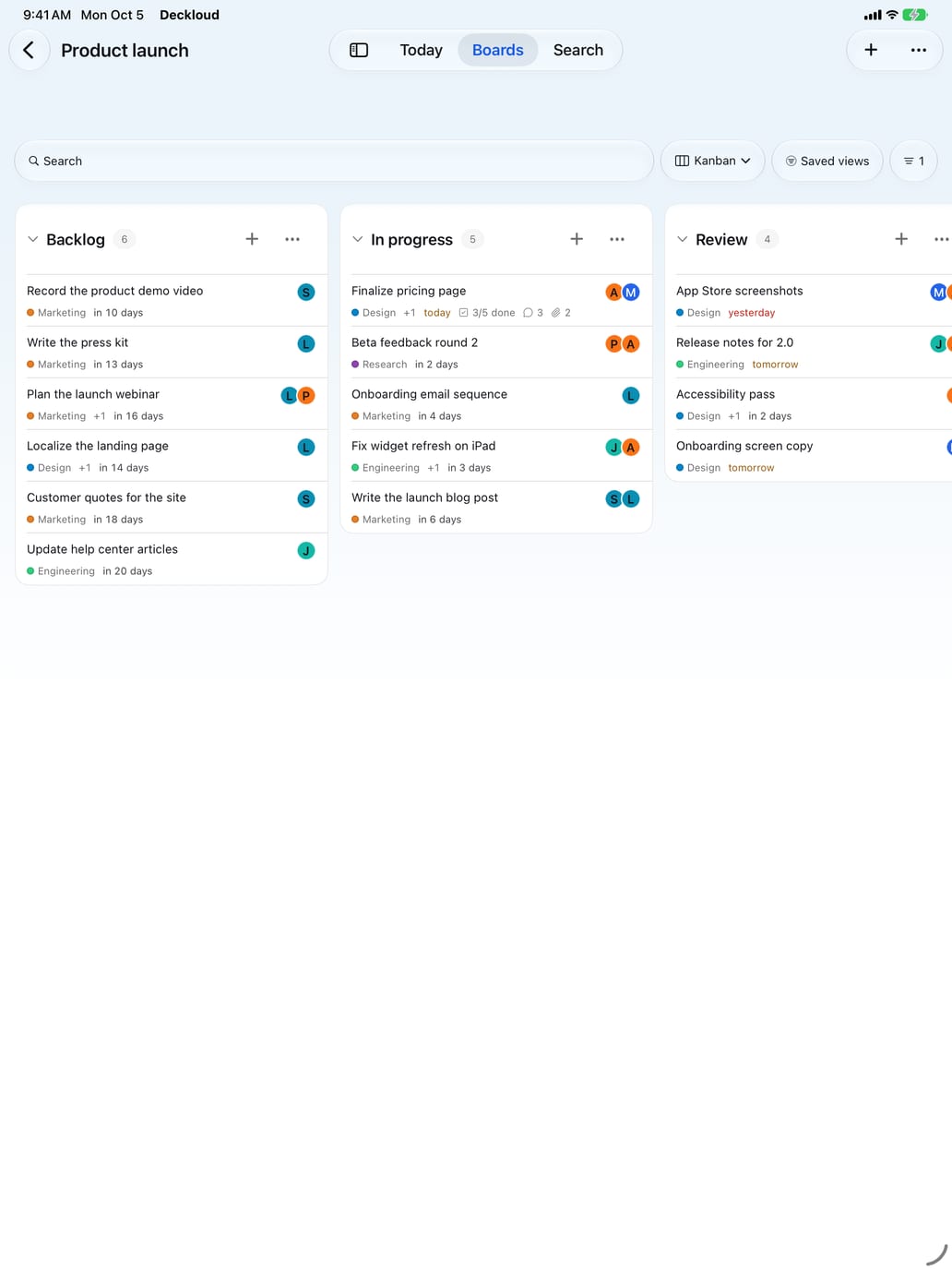Click the Review count badge 4
This screenshot has height=1270, width=952.
[767, 239]
